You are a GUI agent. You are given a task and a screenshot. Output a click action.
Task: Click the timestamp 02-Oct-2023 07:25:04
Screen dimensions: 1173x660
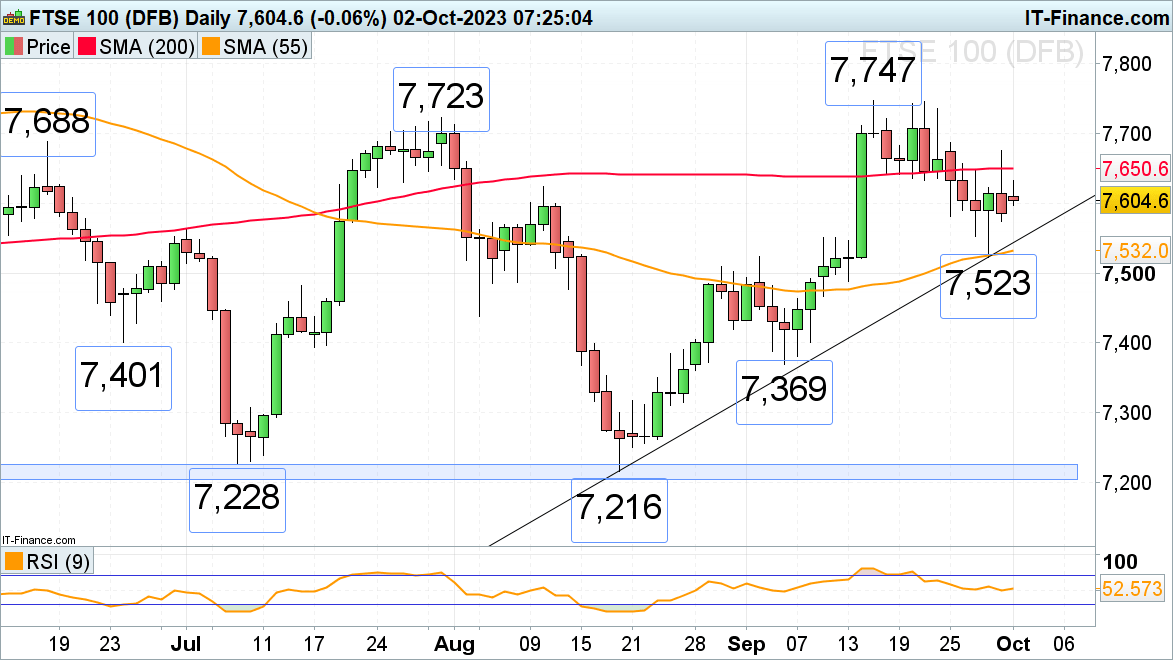(x=493, y=17)
